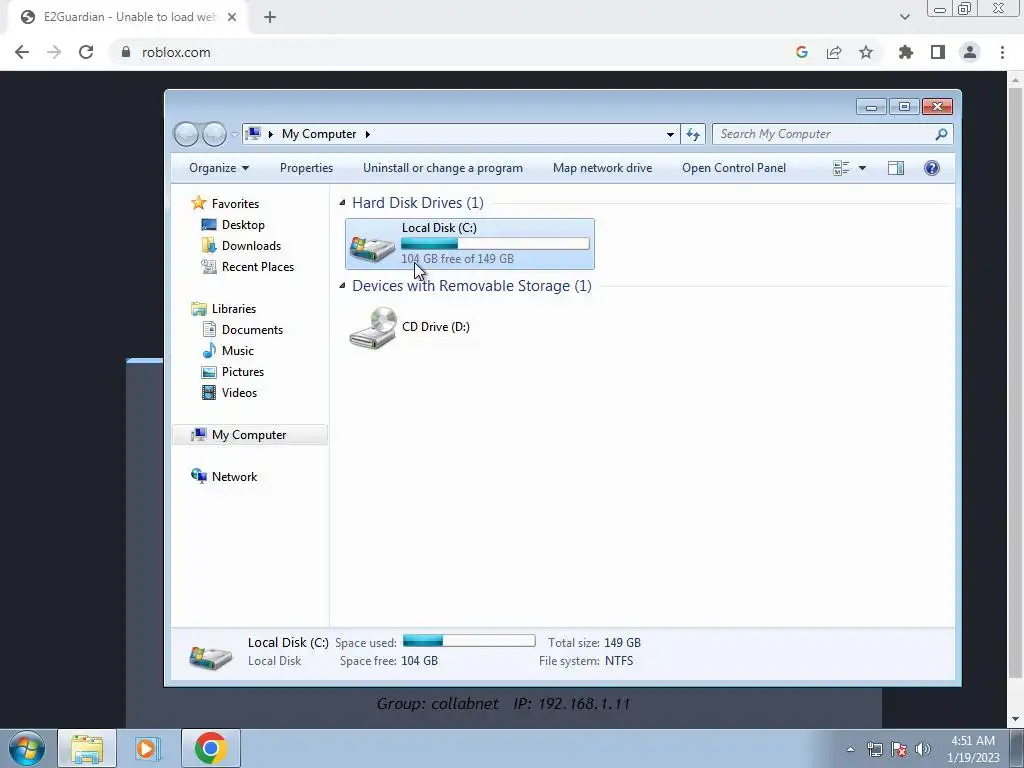This screenshot has width=1024, height=768.
Task: Open the volume speaker icon
Action: [922, 749]
